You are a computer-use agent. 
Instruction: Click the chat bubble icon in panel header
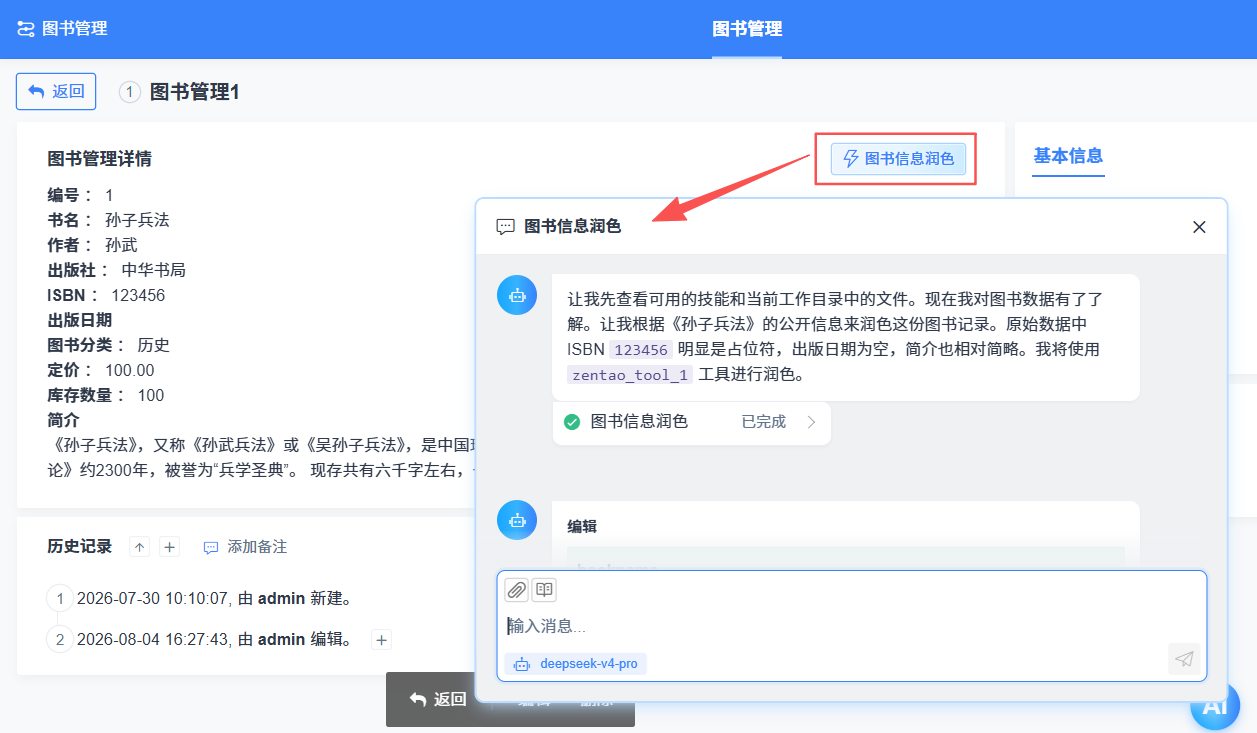click(505, 227)
